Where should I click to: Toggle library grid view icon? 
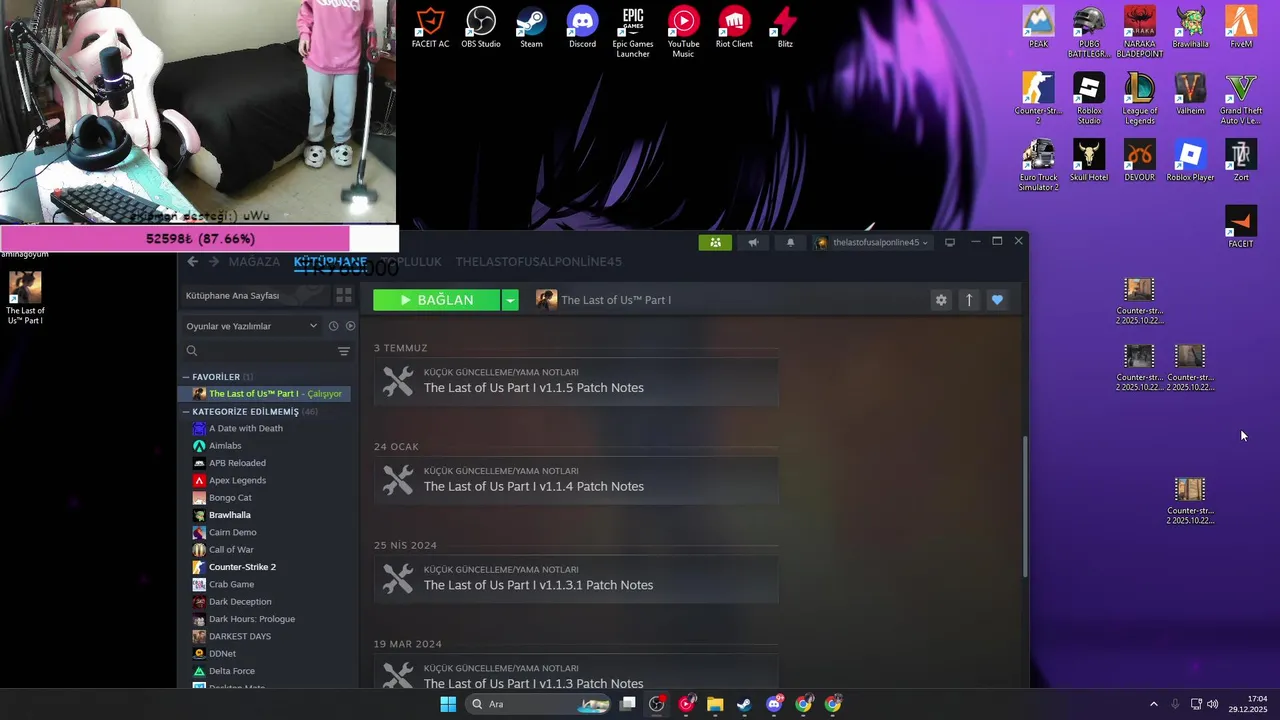[x=344, y=295]
